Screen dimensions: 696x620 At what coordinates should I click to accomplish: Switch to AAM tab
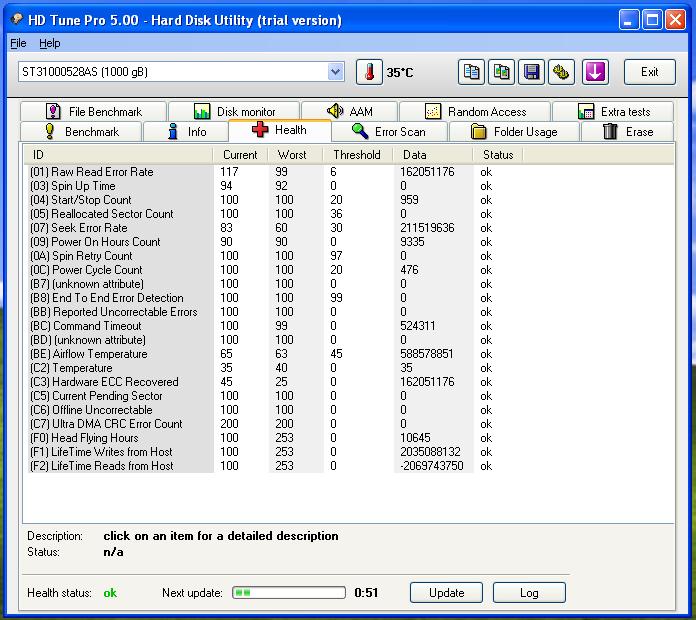pos(349,111)
